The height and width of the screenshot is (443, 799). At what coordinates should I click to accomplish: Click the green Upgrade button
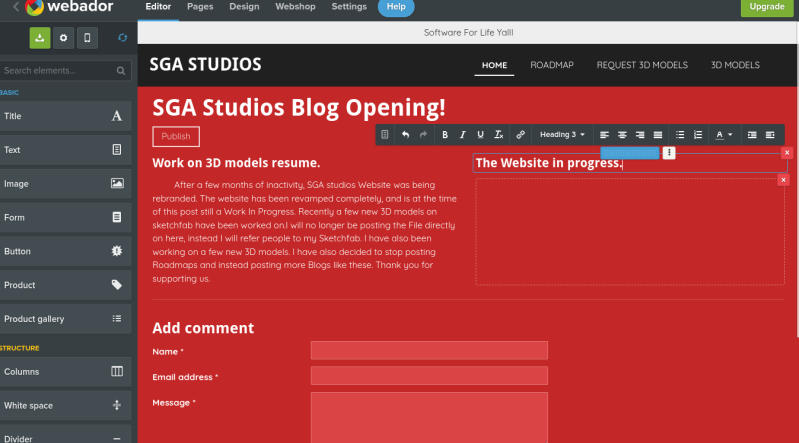tap(767, 7)
